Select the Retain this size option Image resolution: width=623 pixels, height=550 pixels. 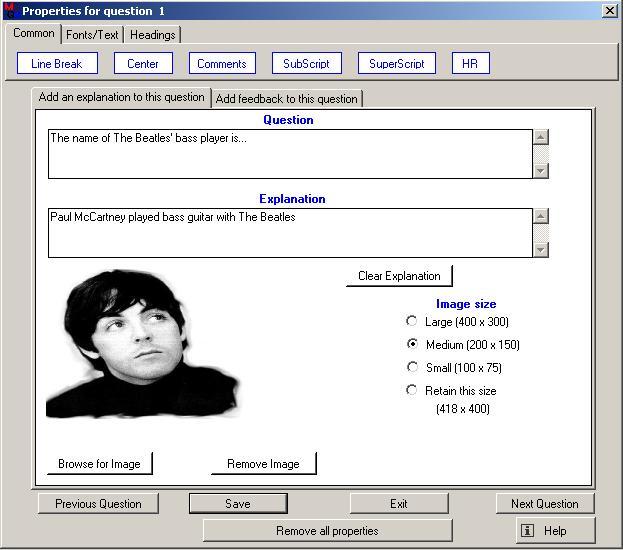point(412,391)
